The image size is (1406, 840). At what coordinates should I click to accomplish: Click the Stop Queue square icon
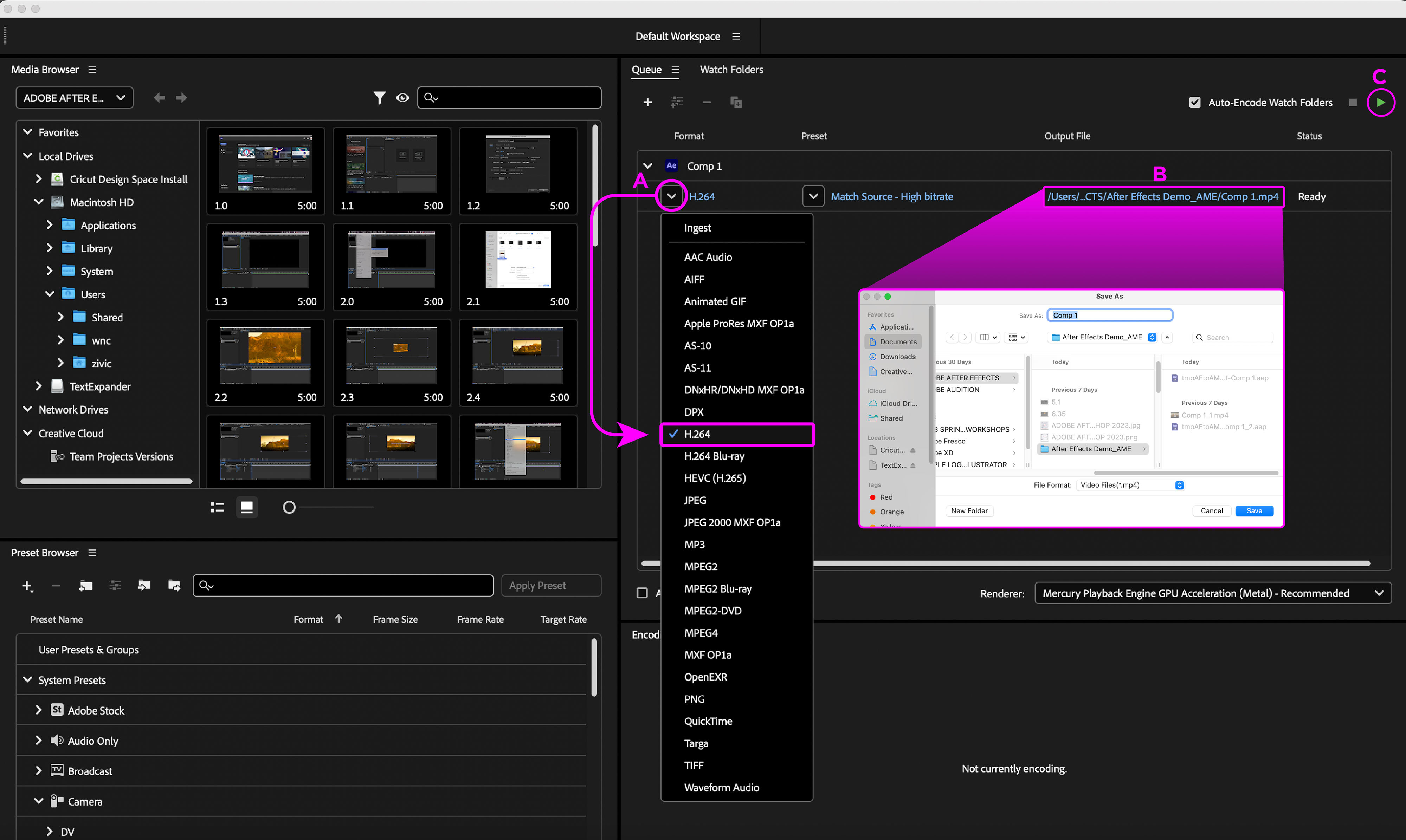point(1352,103)
